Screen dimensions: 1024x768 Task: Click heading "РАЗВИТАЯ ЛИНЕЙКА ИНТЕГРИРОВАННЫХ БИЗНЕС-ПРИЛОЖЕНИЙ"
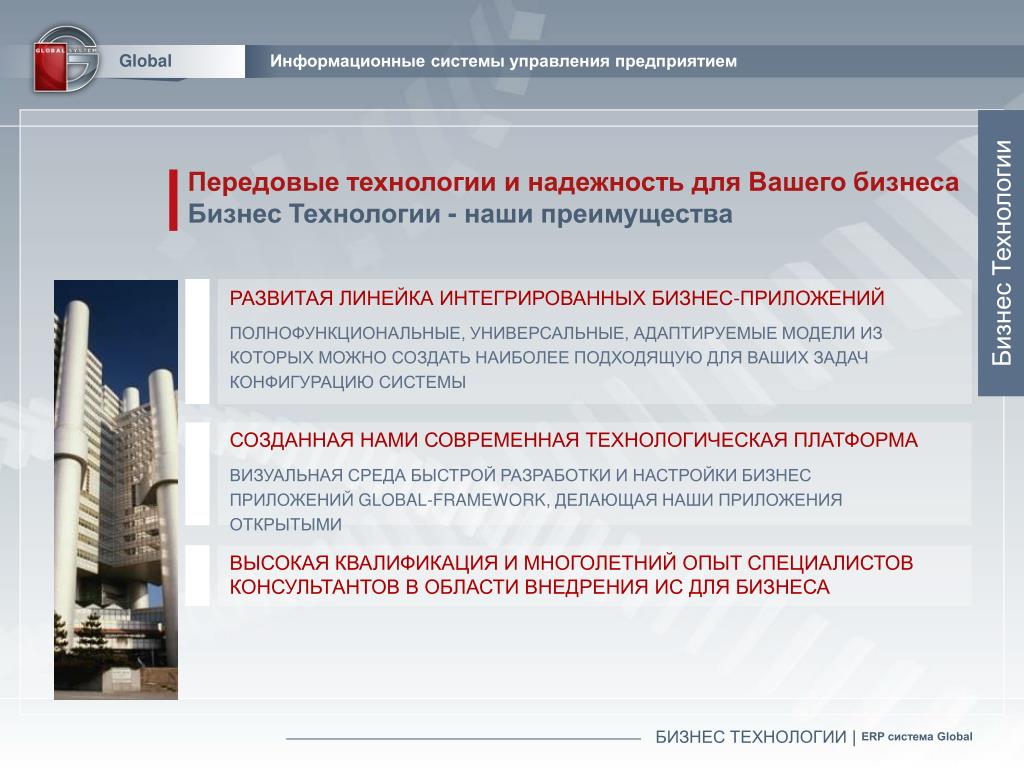pos(556,298)
